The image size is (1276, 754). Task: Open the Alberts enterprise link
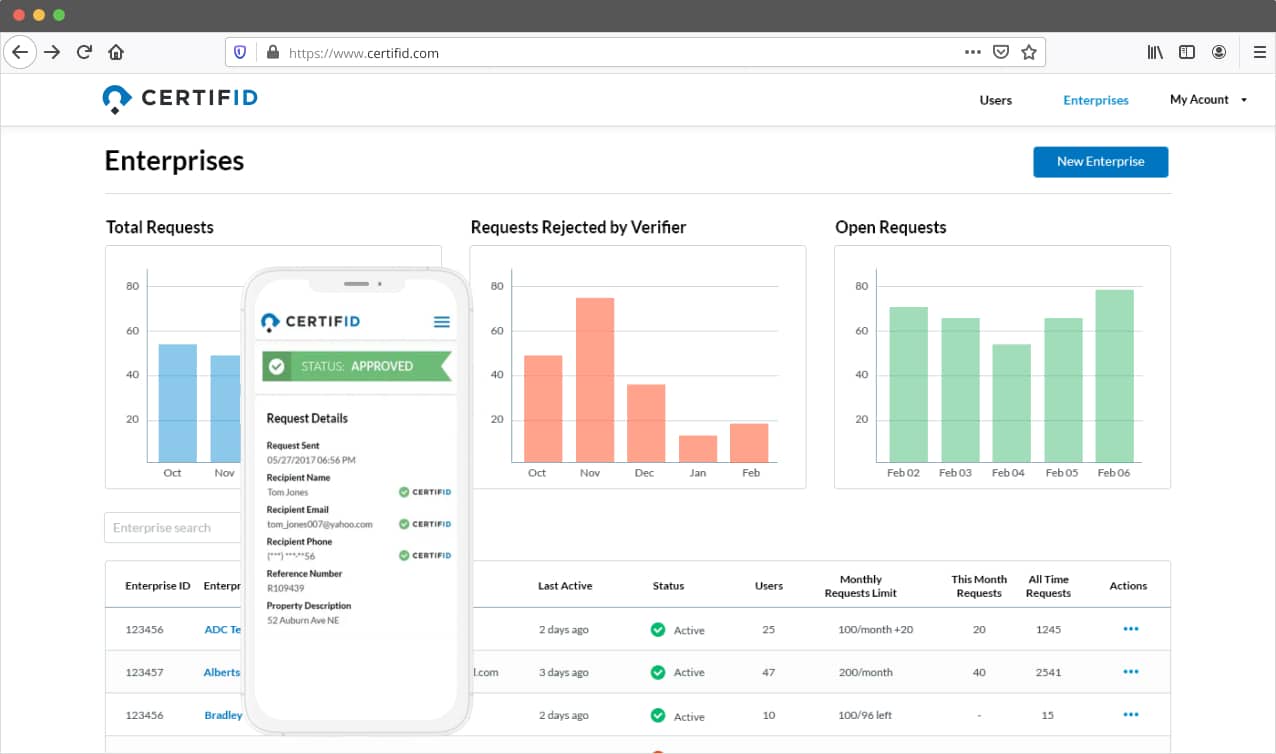(x=222, y=672)
